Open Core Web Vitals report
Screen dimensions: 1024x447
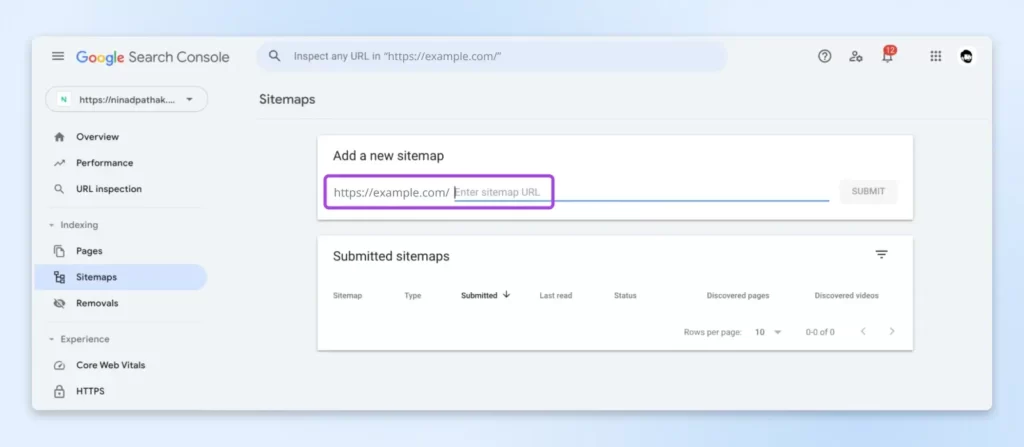pos(110,365)
